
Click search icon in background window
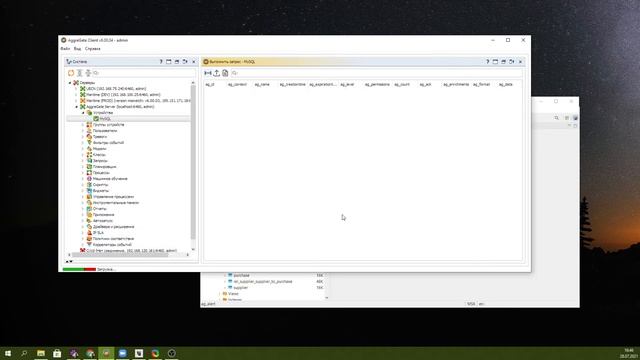(556, 118)
